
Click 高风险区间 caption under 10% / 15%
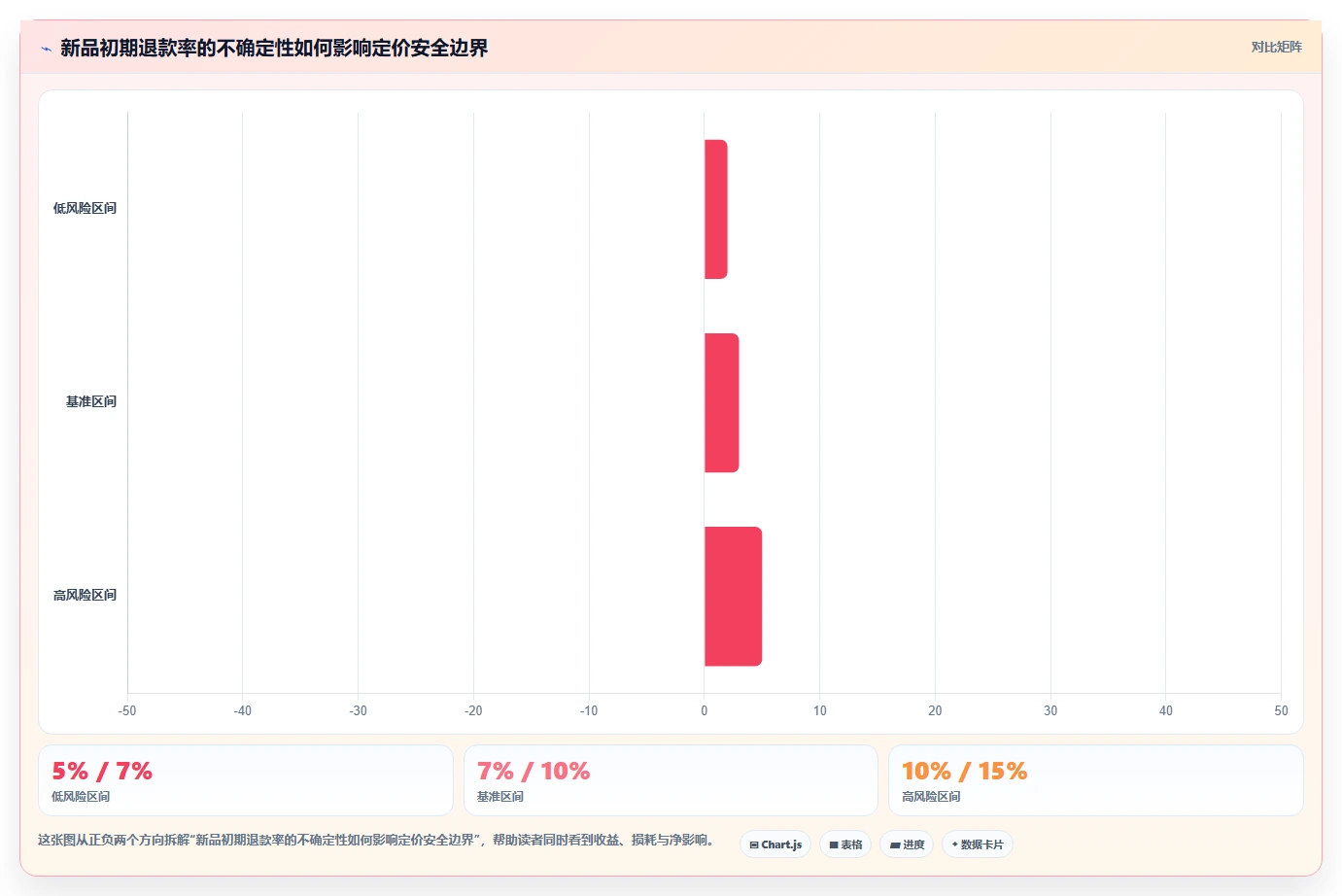tap(931, 797)
